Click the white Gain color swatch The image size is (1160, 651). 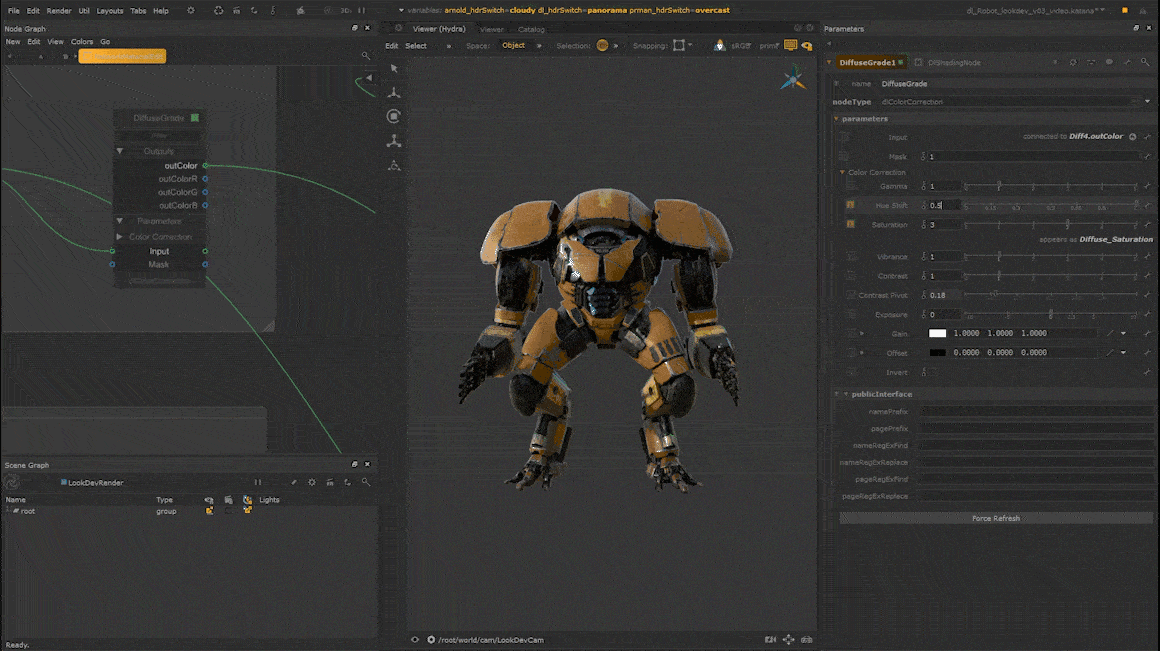coord(937,334)
